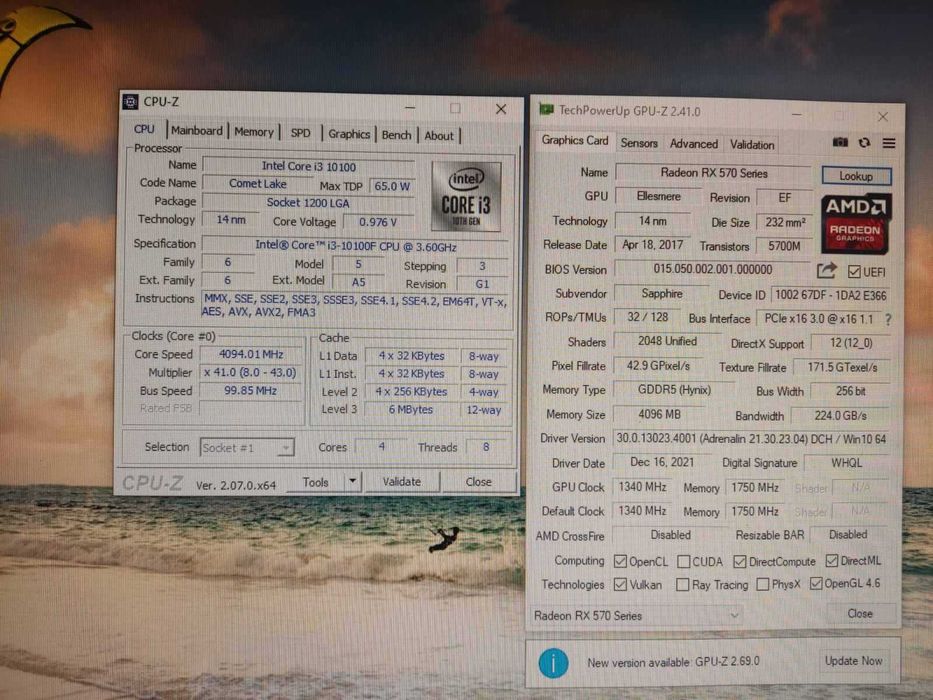Click the GPU-Z screenshot camera icon

(x=840, y=142)
